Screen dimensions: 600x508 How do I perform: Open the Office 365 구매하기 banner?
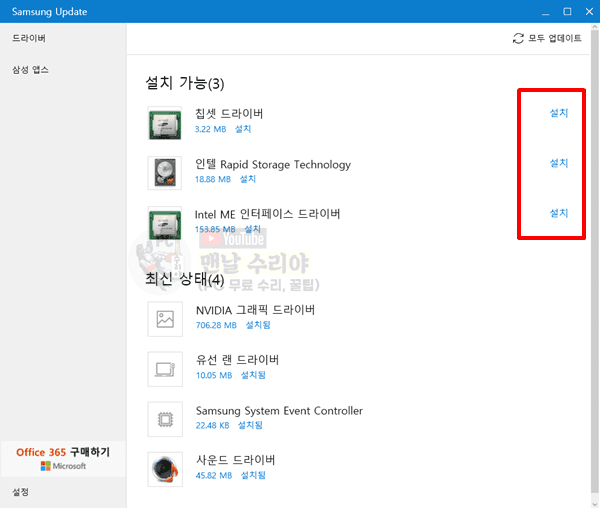click(x=63, y=459)
